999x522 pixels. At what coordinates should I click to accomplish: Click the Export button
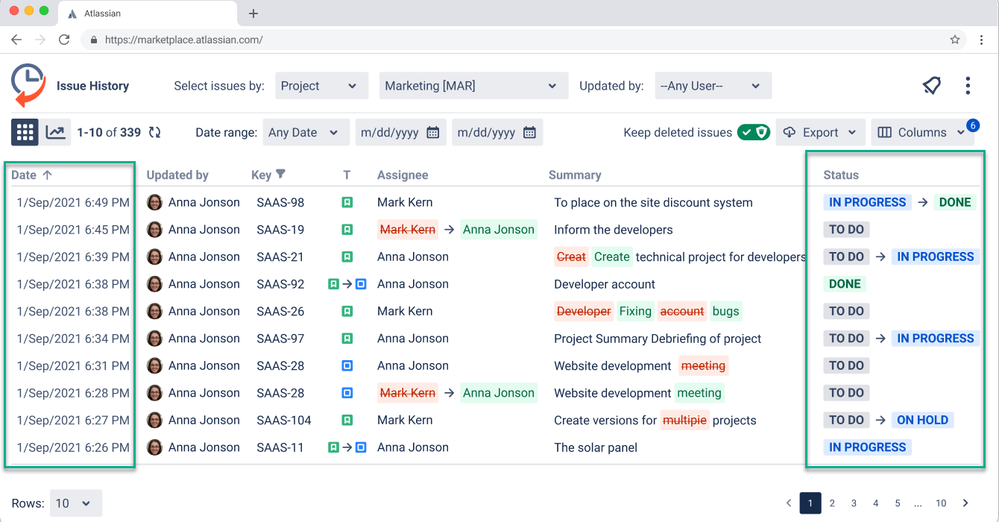tap(820, 132)
